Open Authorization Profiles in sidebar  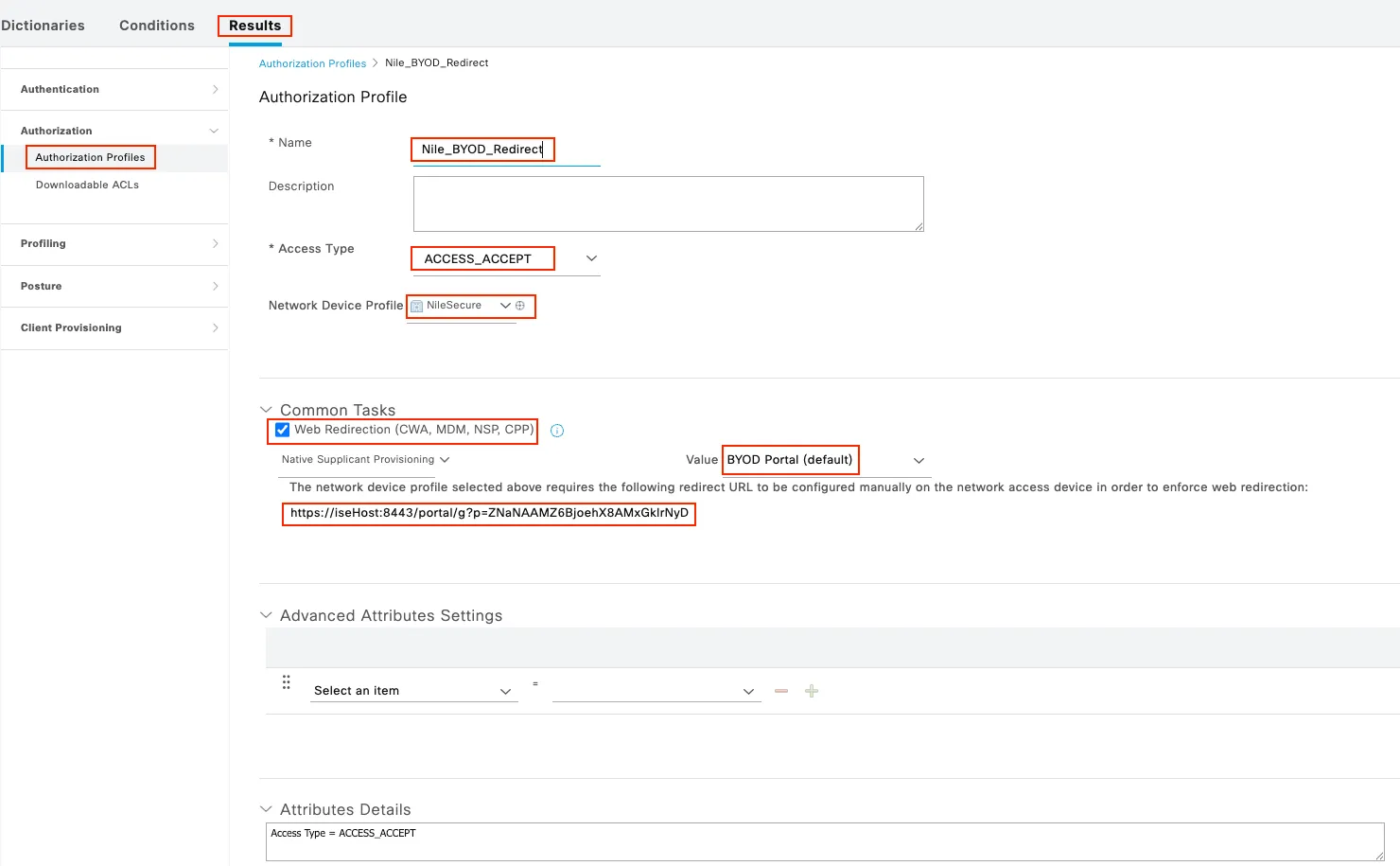pos(91,157)
